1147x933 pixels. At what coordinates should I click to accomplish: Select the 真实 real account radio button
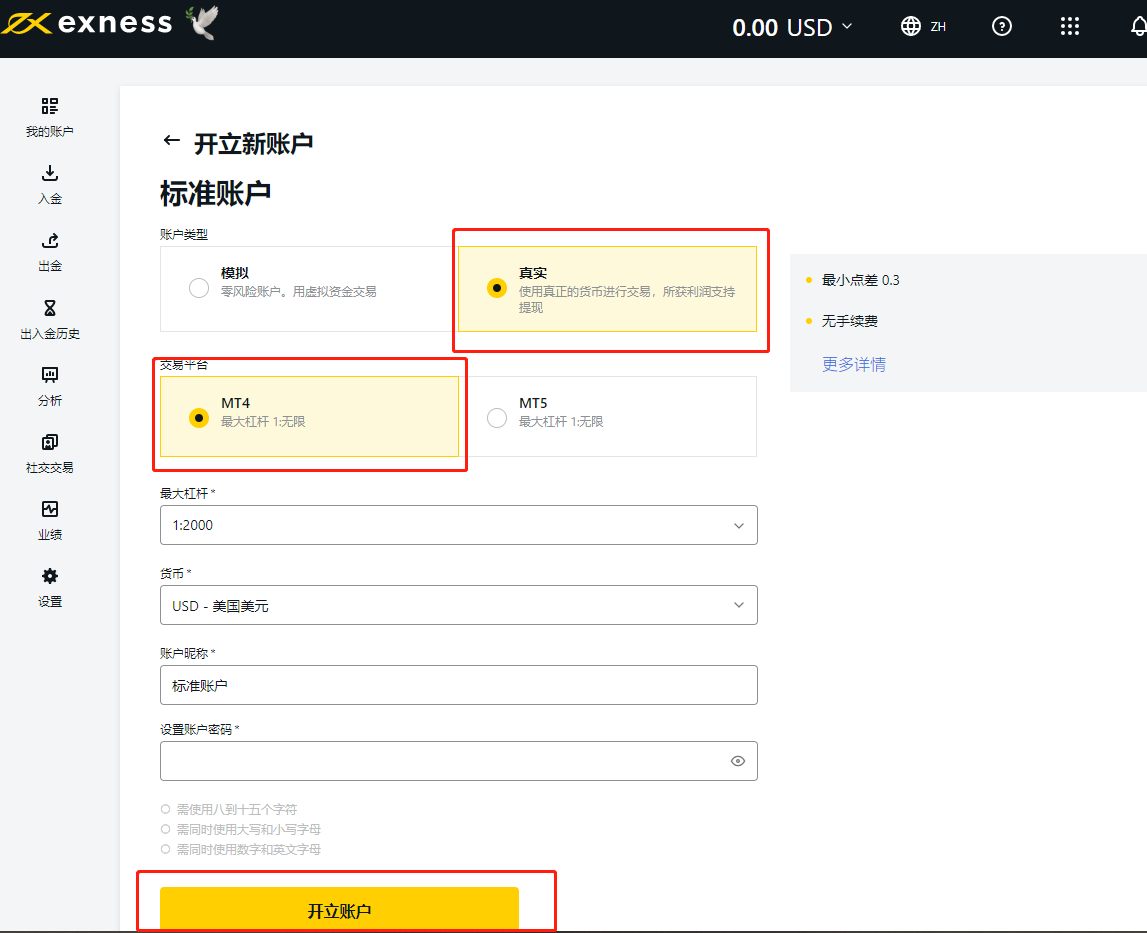click(497, 288)
